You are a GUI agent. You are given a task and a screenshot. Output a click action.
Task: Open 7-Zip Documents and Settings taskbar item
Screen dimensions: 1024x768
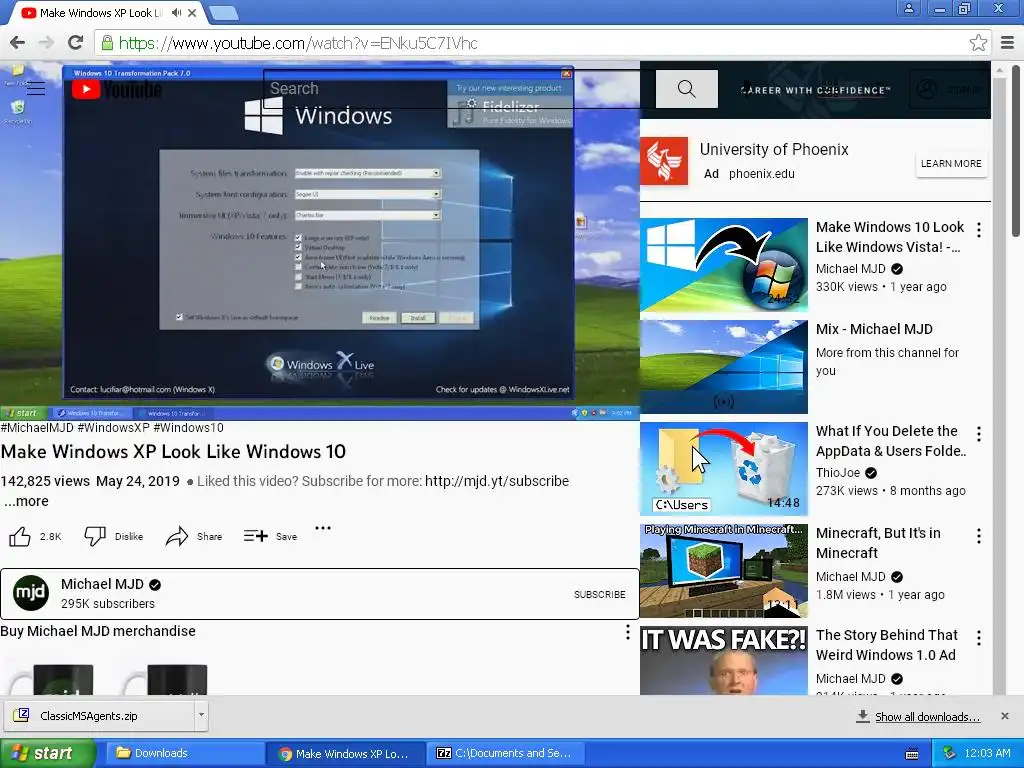click(x=505, y=753)
